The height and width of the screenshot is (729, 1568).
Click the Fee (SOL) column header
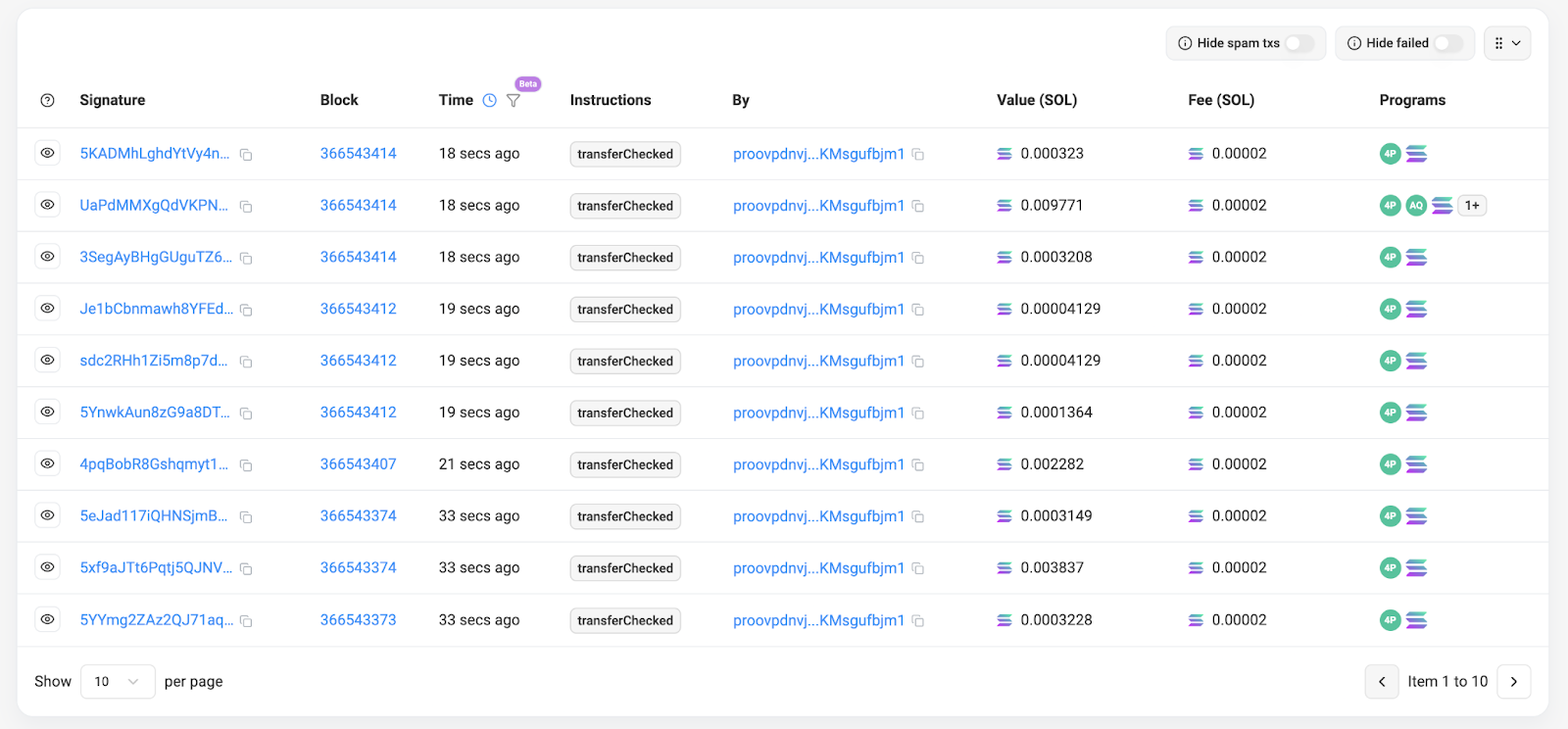[1221, 100]
